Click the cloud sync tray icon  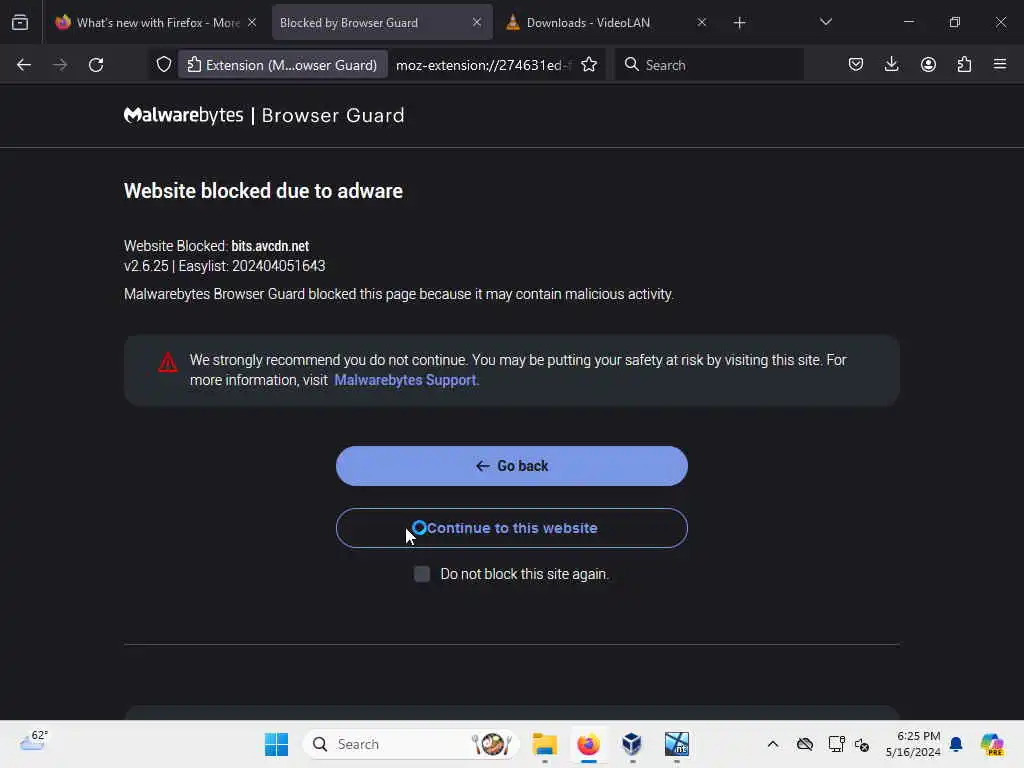(x=805, y=744)
